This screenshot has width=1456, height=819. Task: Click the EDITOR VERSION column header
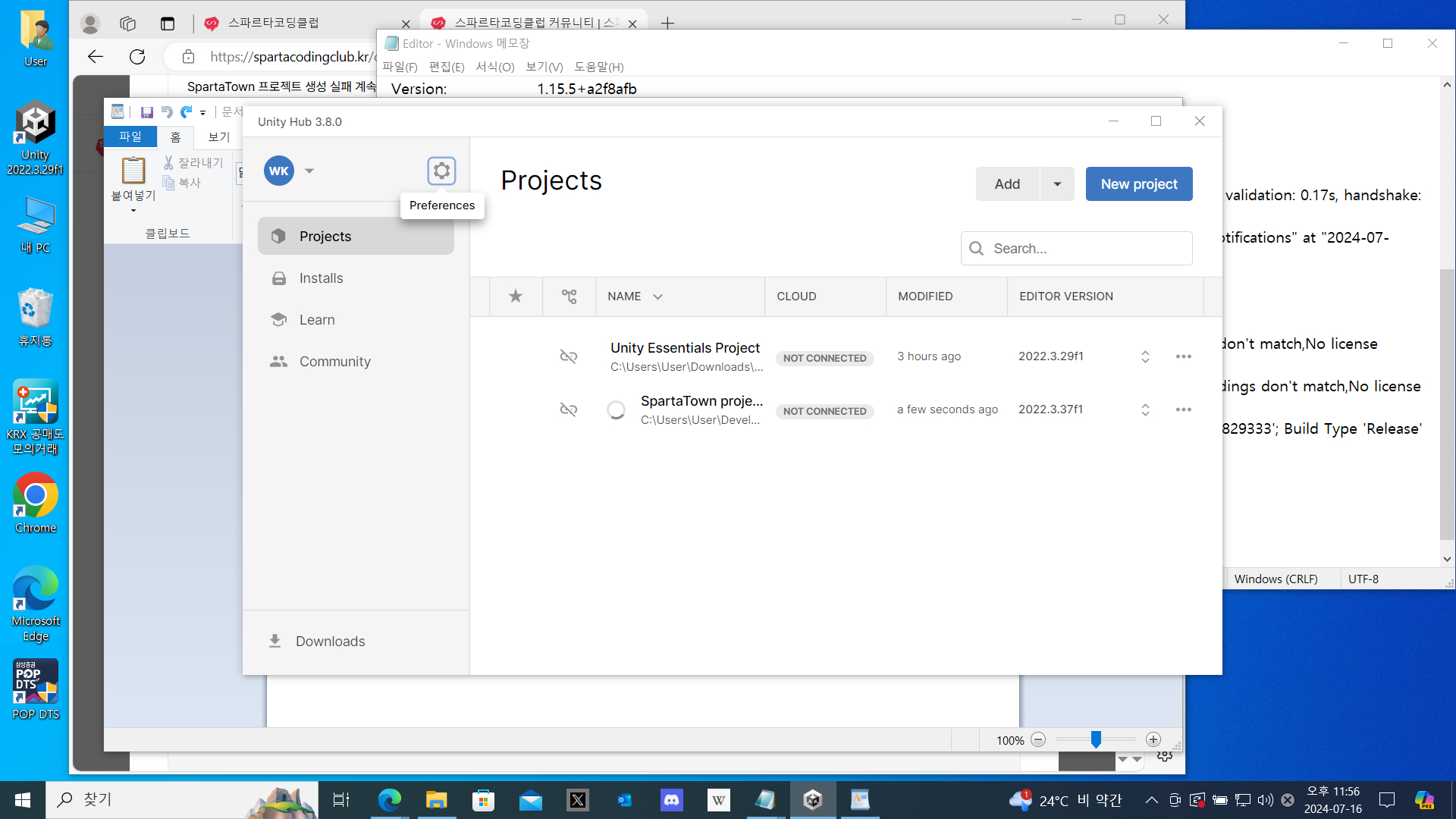(x=1065, y=297)
